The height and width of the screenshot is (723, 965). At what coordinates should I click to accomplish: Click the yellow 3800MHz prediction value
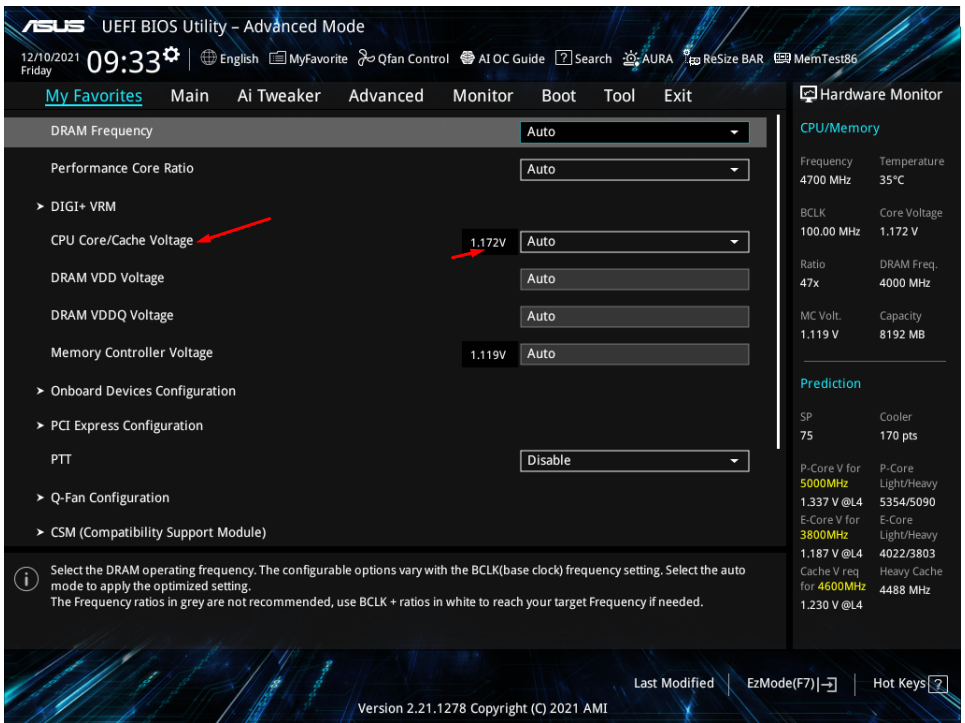[x=824, y=535]
